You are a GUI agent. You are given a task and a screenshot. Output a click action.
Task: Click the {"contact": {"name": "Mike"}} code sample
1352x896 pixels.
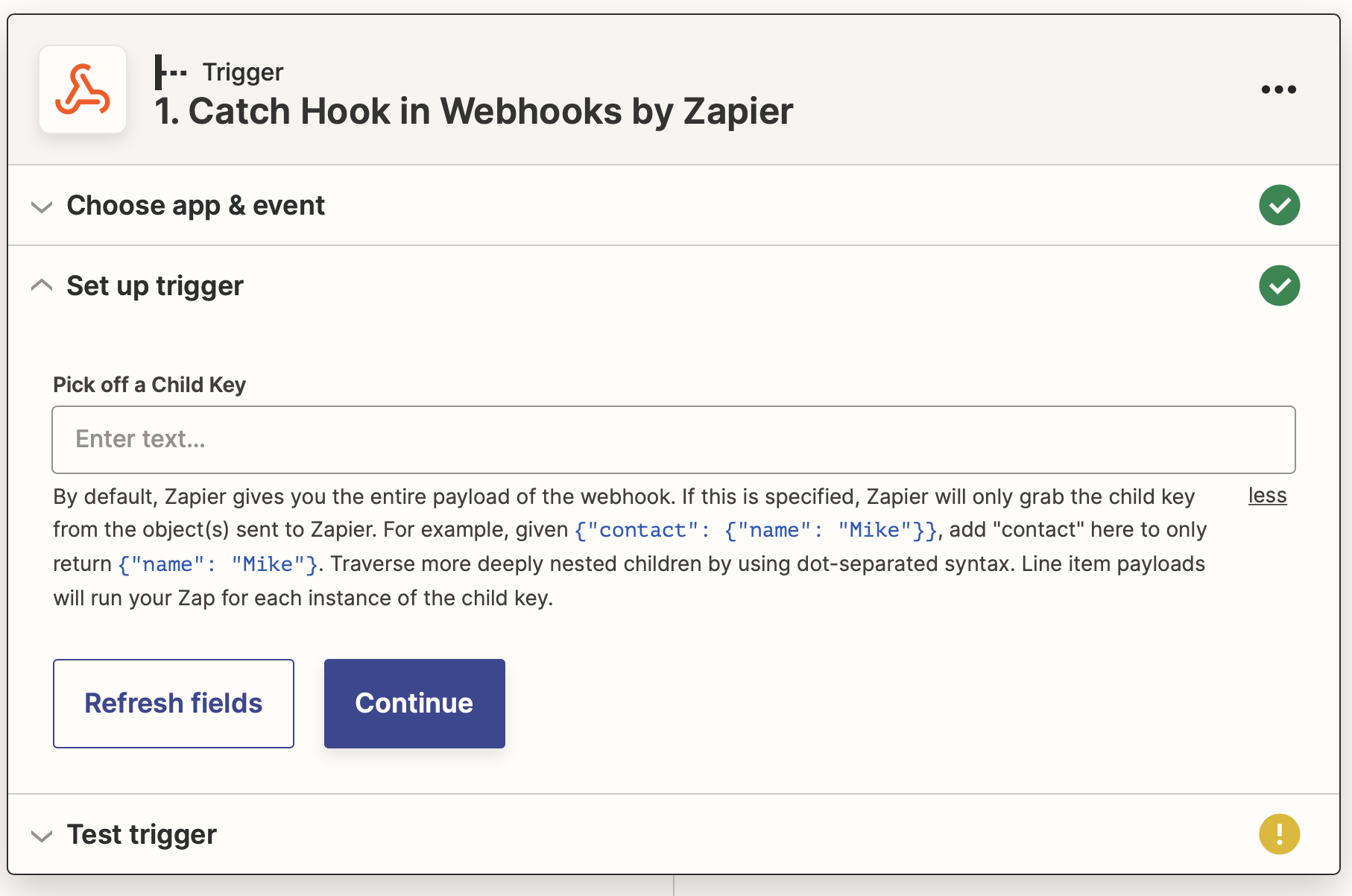click(x=756, y=530)
